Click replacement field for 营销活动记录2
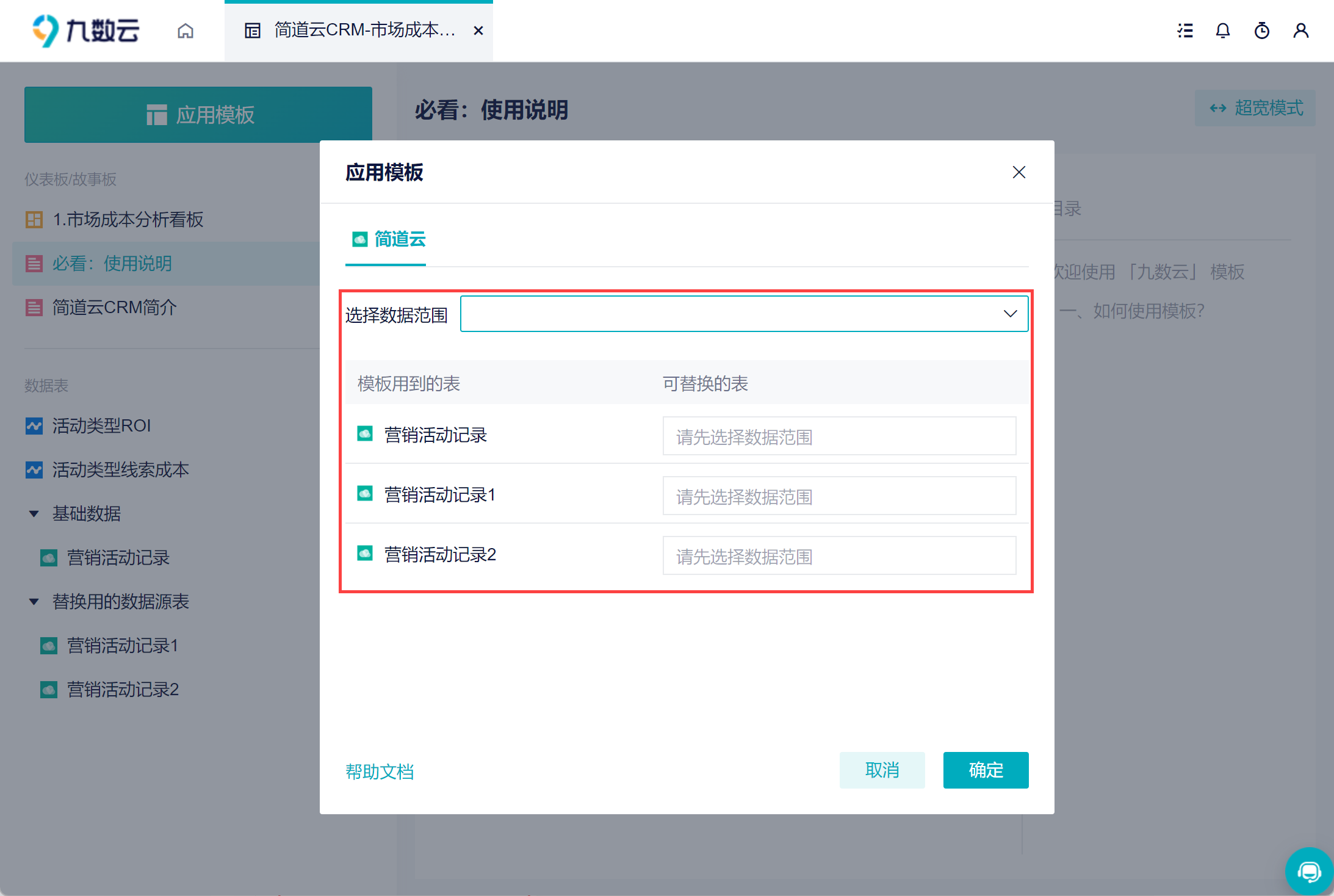This screenshot has height=896, width=1334. coord(839,556)
